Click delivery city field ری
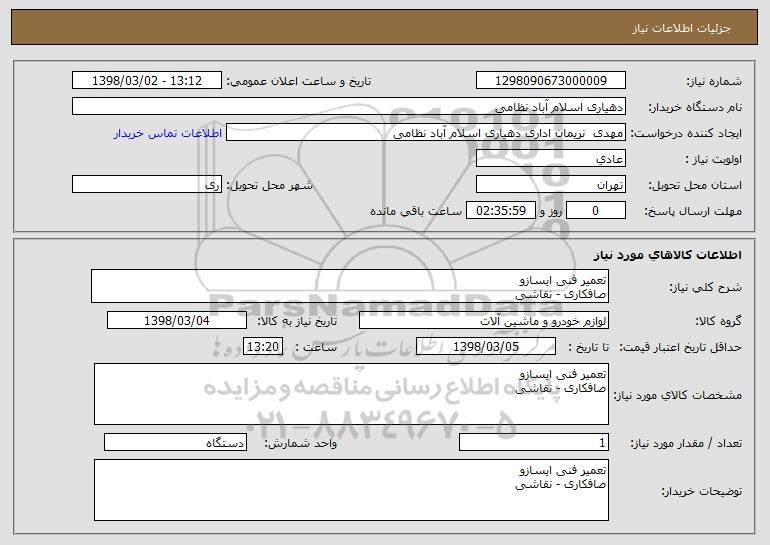The image size is (770, 545). 147,185
